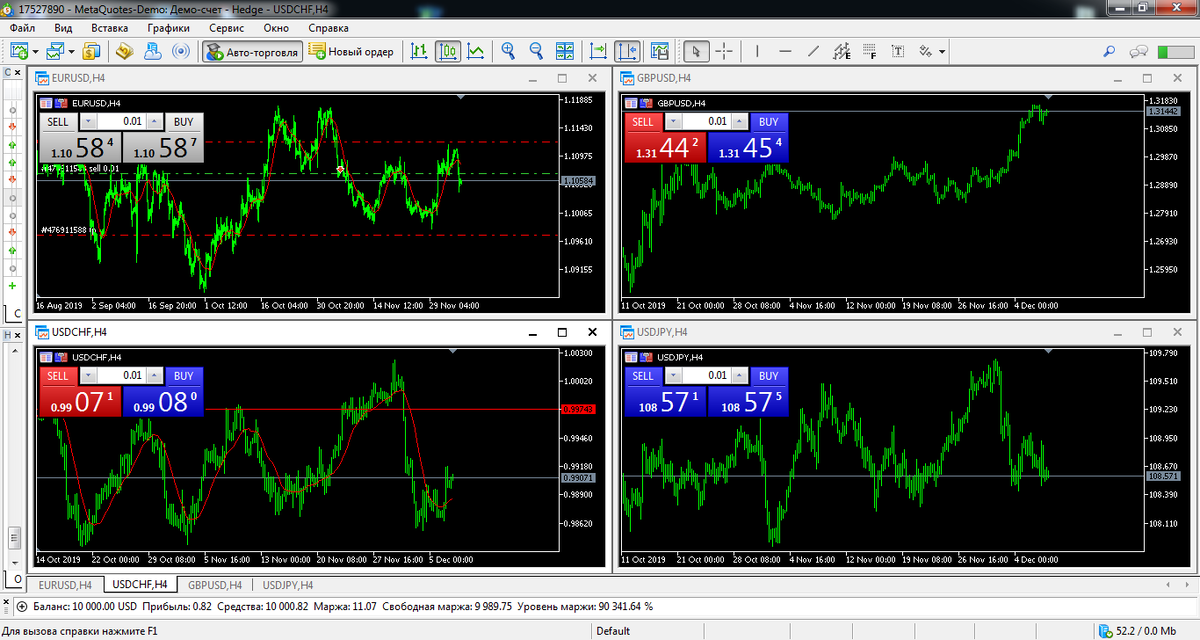Toggle the Авто-торговля button

pos(252,51)
